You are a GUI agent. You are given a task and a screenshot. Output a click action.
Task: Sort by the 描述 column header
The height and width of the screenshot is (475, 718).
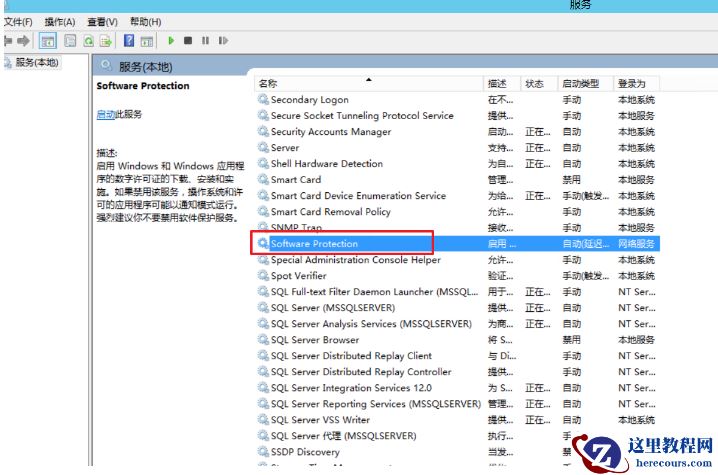[501, 83]
